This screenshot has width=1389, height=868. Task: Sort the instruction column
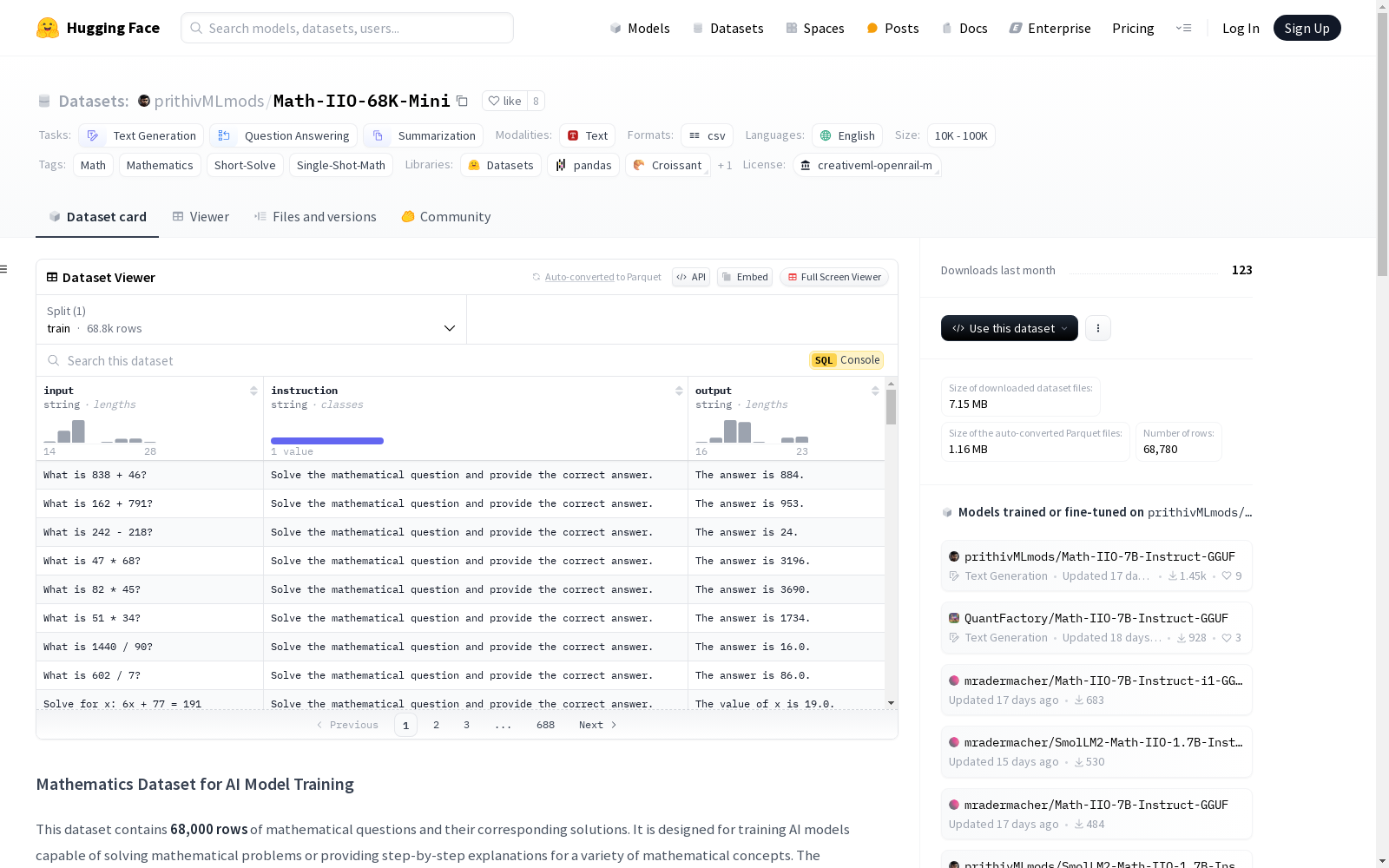[x=679, y=391]
